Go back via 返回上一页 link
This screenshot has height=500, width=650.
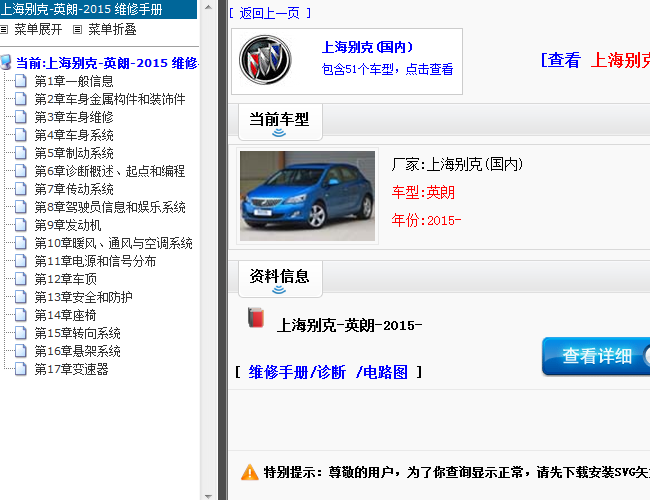270,13
